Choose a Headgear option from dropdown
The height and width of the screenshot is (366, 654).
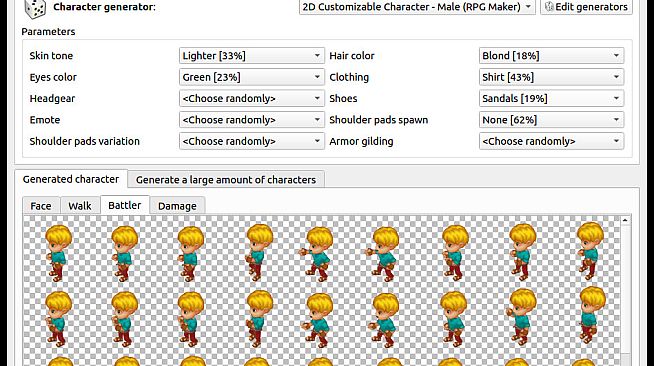tap(252, 98)
